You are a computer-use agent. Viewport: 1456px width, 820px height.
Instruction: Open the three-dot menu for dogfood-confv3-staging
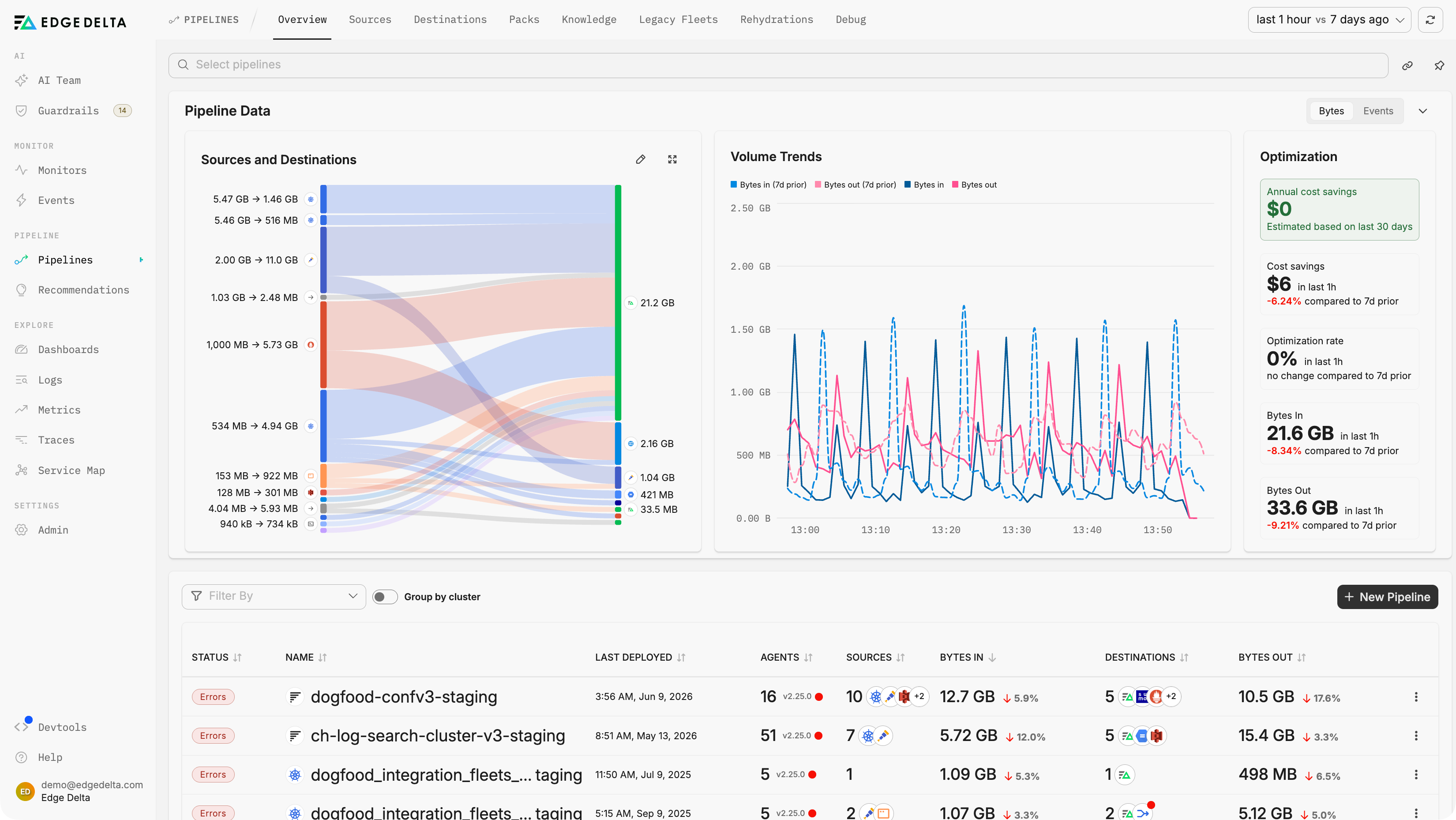tap(1416, 697)
